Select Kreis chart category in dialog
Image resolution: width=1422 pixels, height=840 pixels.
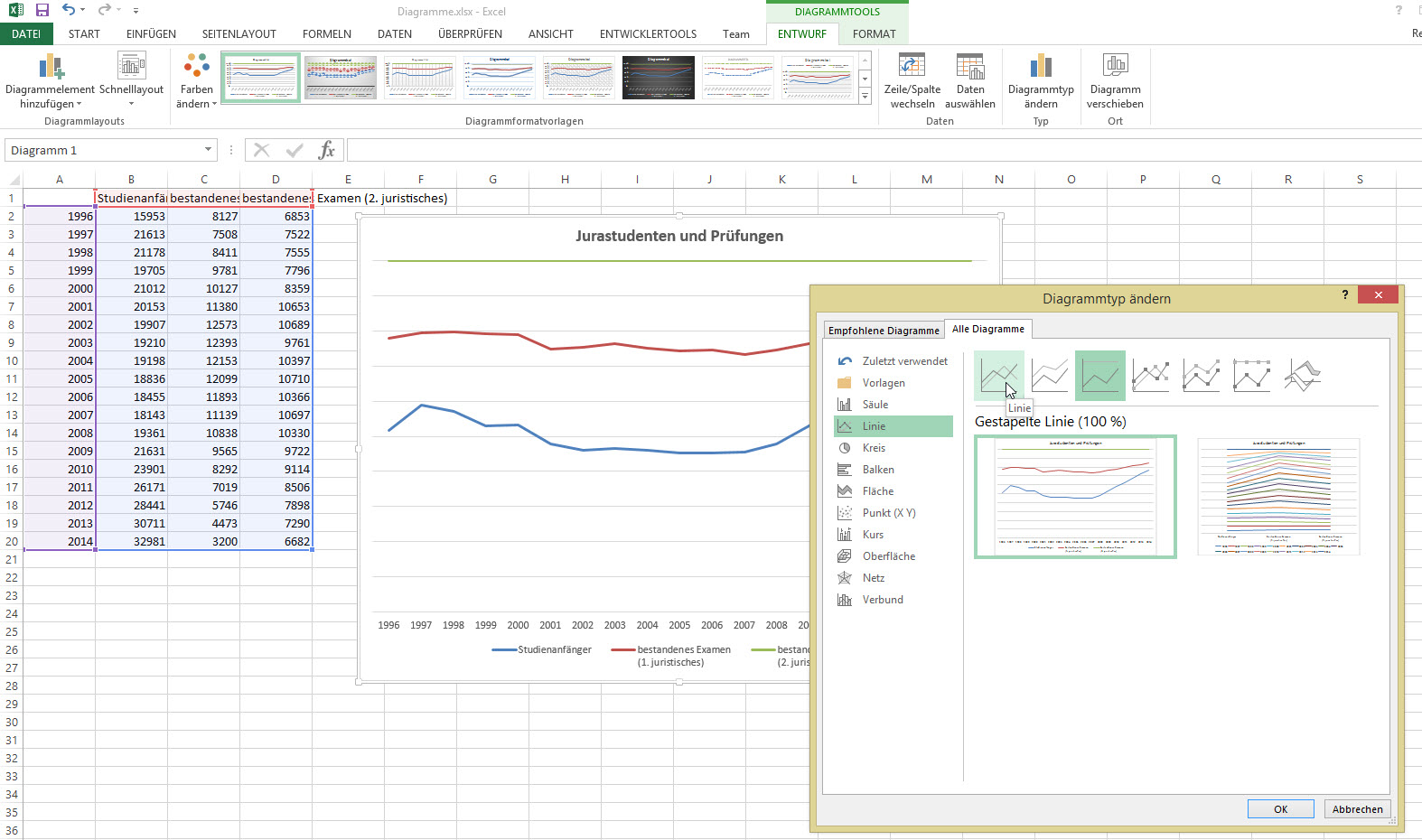874,448
